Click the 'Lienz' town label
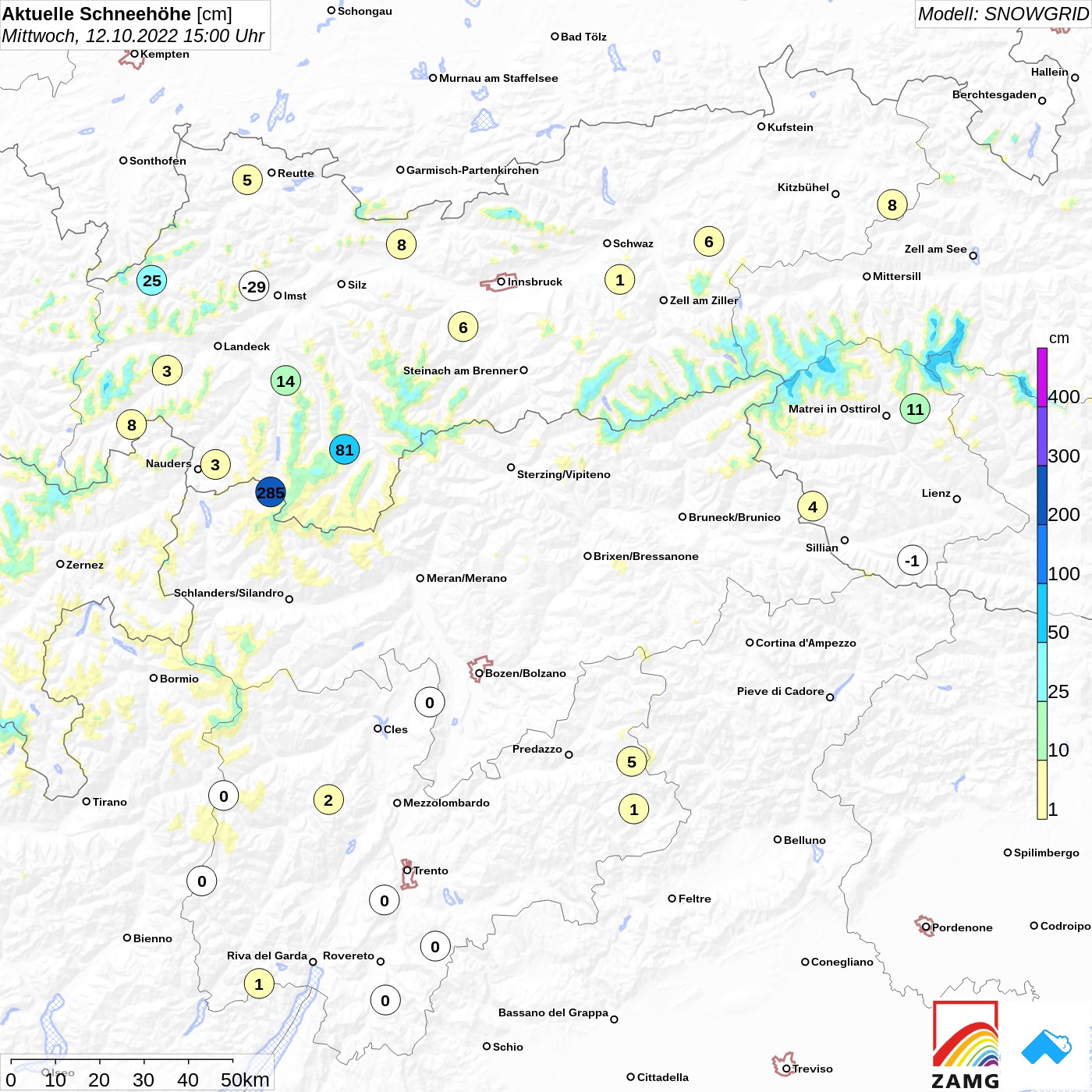 (936, 493)
